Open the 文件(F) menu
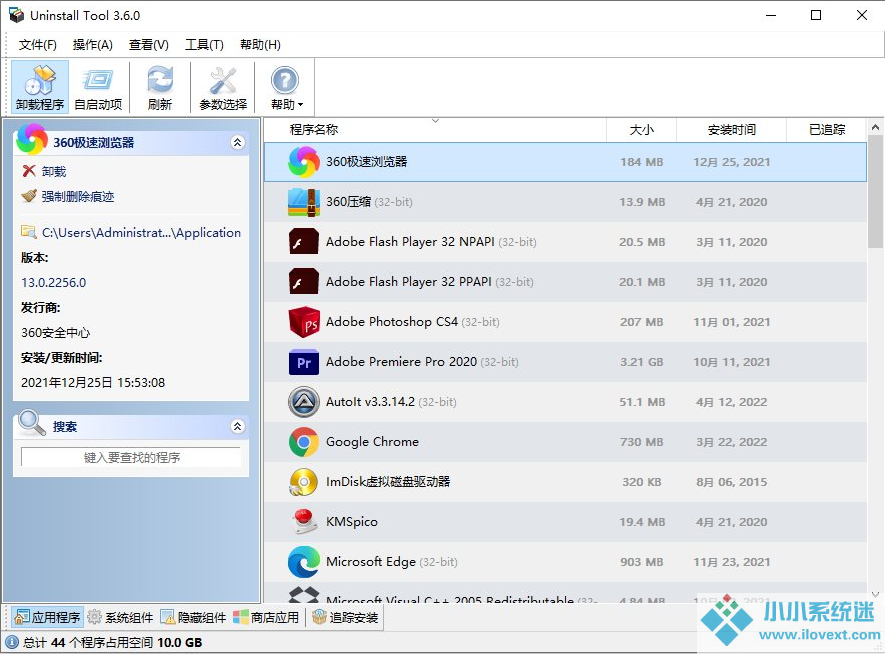This screenshot has width=885, height=654. 38,45
